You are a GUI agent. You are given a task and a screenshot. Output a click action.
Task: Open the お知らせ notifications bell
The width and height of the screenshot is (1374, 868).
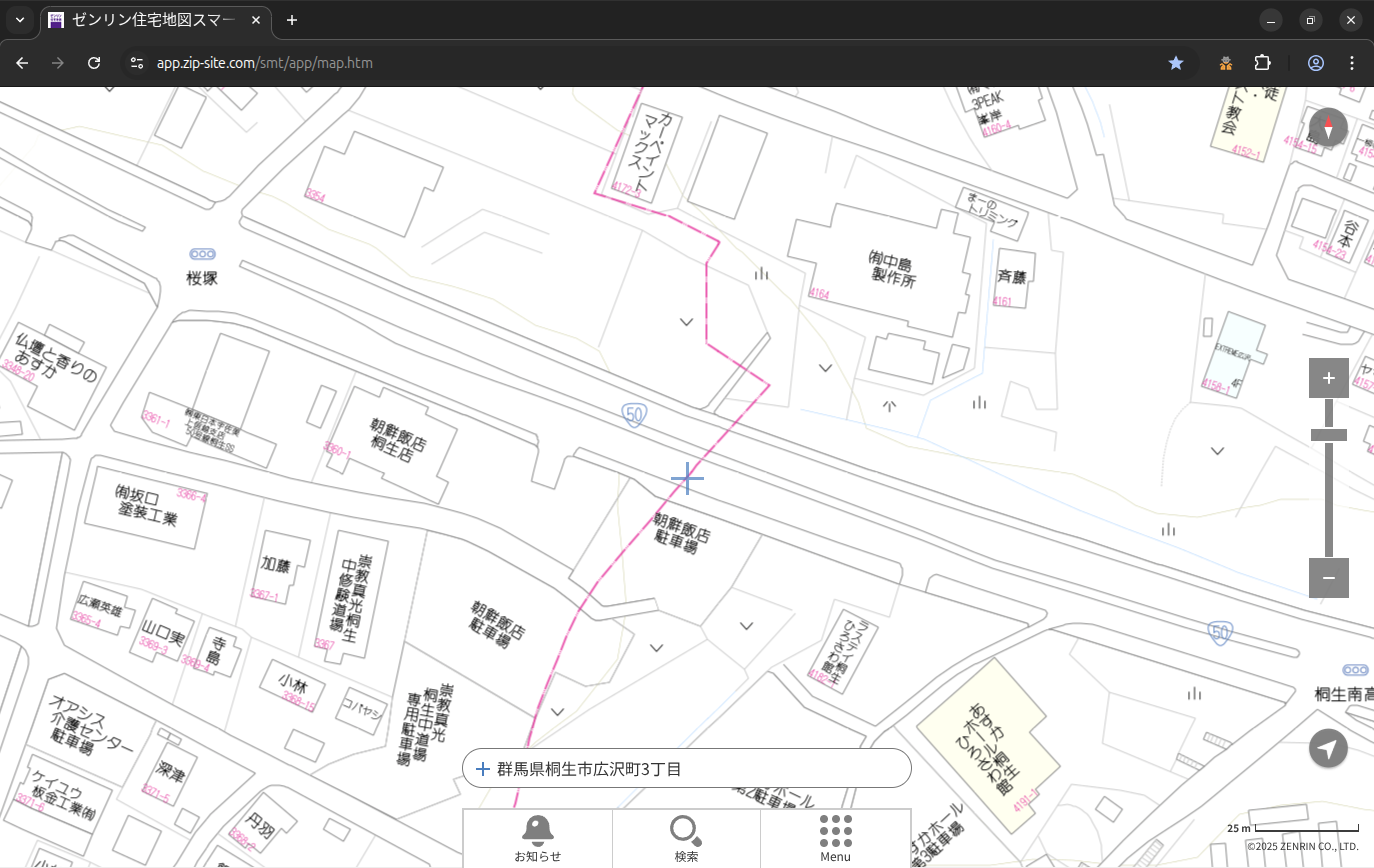[537, 838]
